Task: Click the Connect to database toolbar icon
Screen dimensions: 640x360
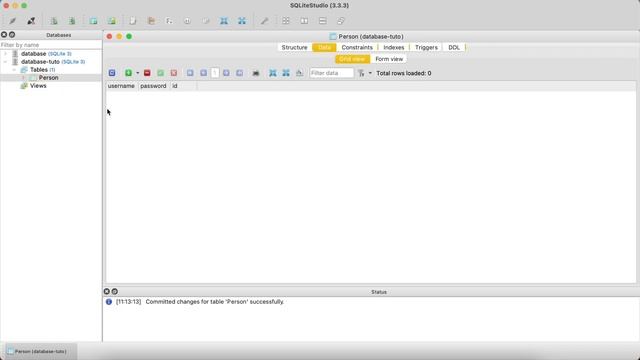Action: click(x=13, y=21)
